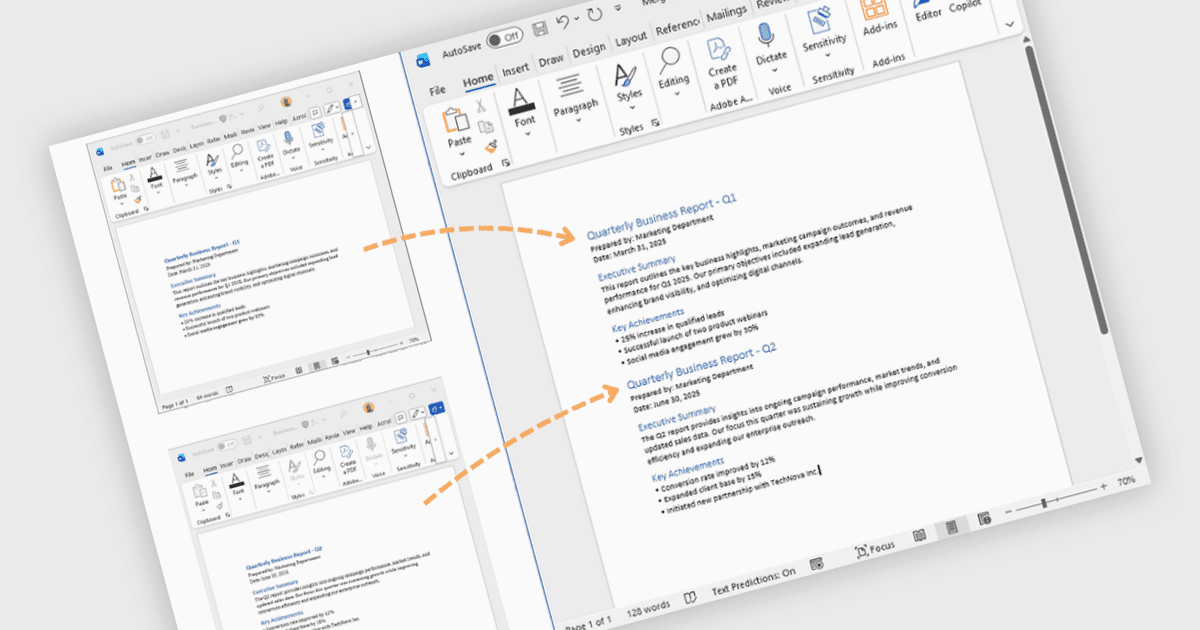Select Format Painter brush in large window
The height and width of the screenshot is (630, 1200).
pos(491,146)
